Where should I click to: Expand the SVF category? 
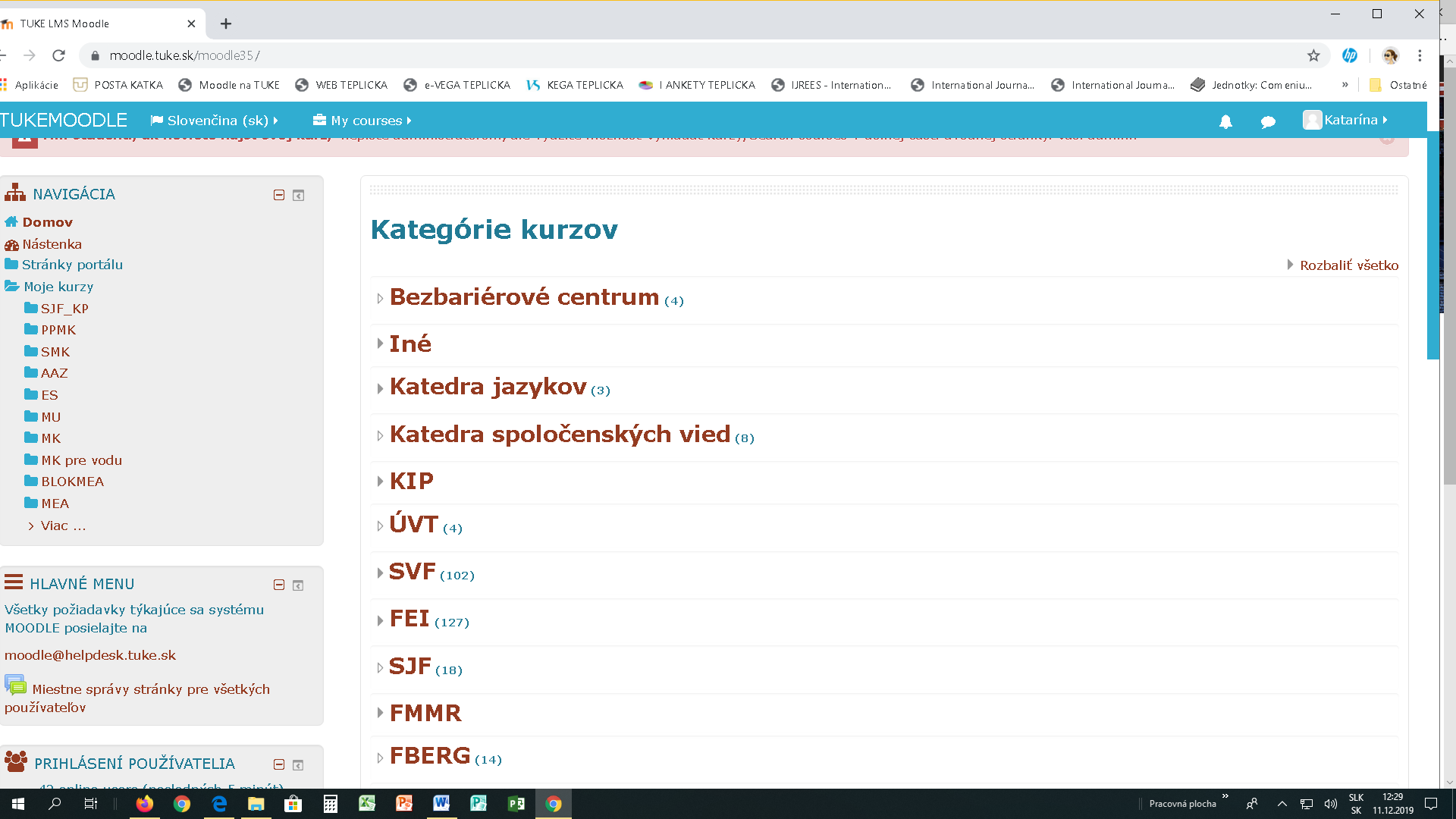tap(380, 573)
